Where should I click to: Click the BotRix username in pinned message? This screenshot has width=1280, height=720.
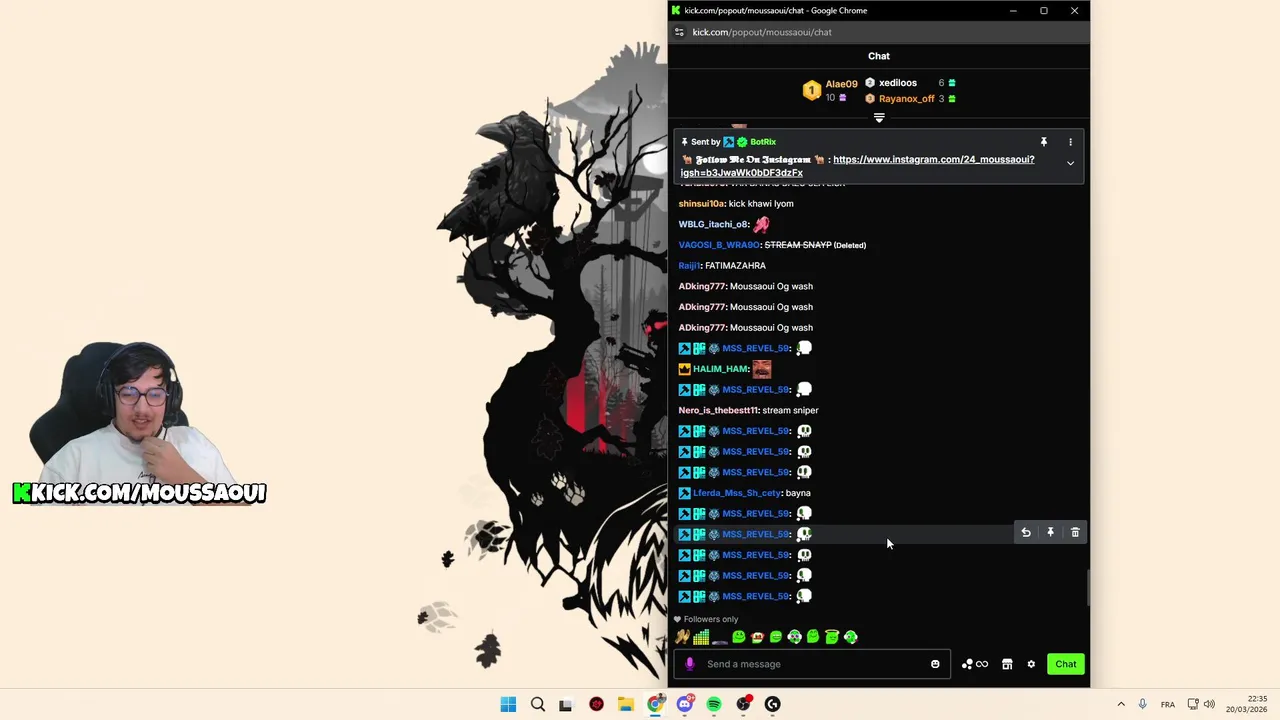[763, 142]
